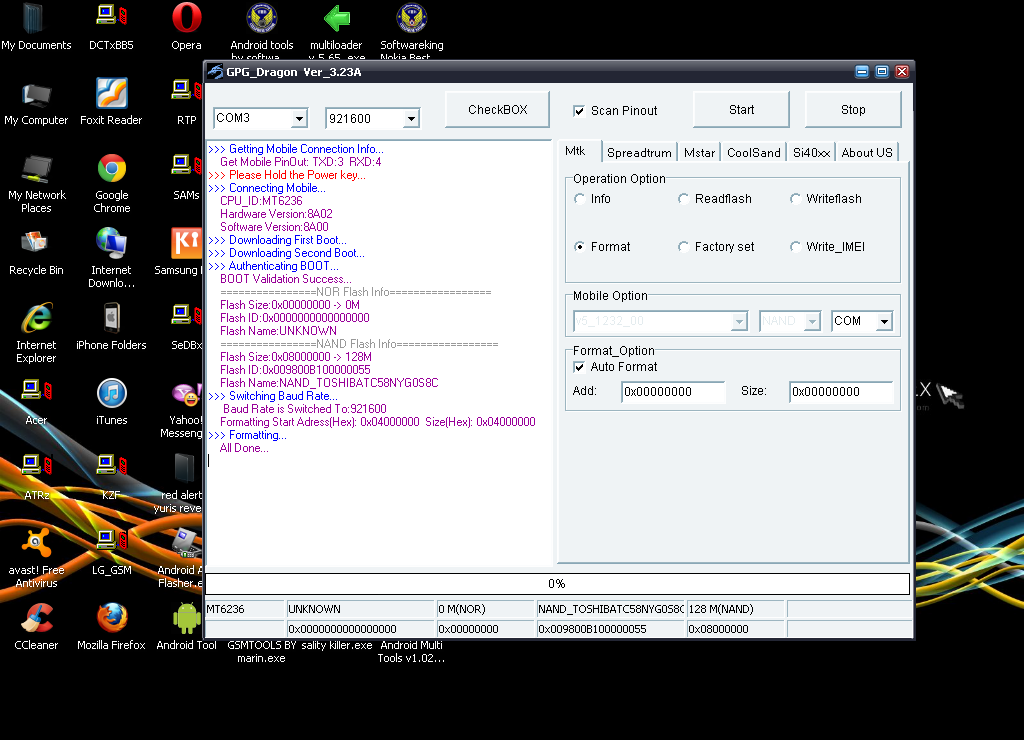The height and width of the screenshot is (740, 1024).
Task: Disable the Scan Pinout checkbox
Action: click(x=579, y=111)
